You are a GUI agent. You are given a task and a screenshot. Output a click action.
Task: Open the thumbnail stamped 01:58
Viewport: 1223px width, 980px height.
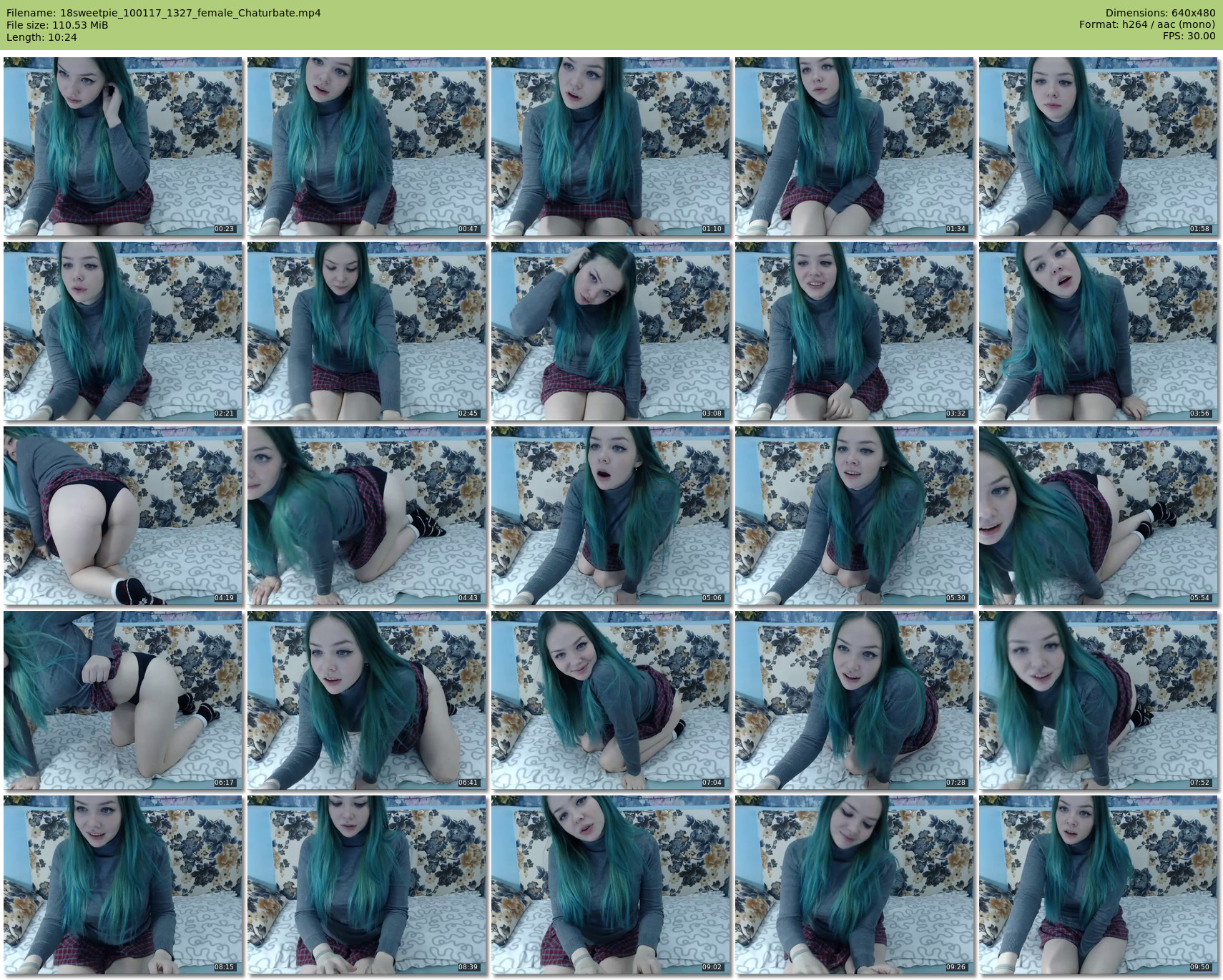1099,147
